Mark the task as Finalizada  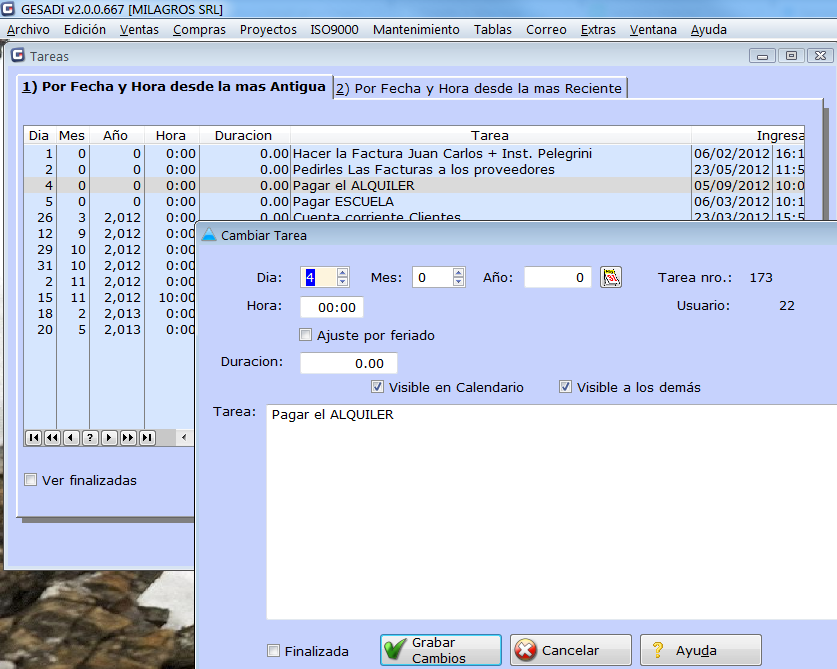click(x=274, y=651)
